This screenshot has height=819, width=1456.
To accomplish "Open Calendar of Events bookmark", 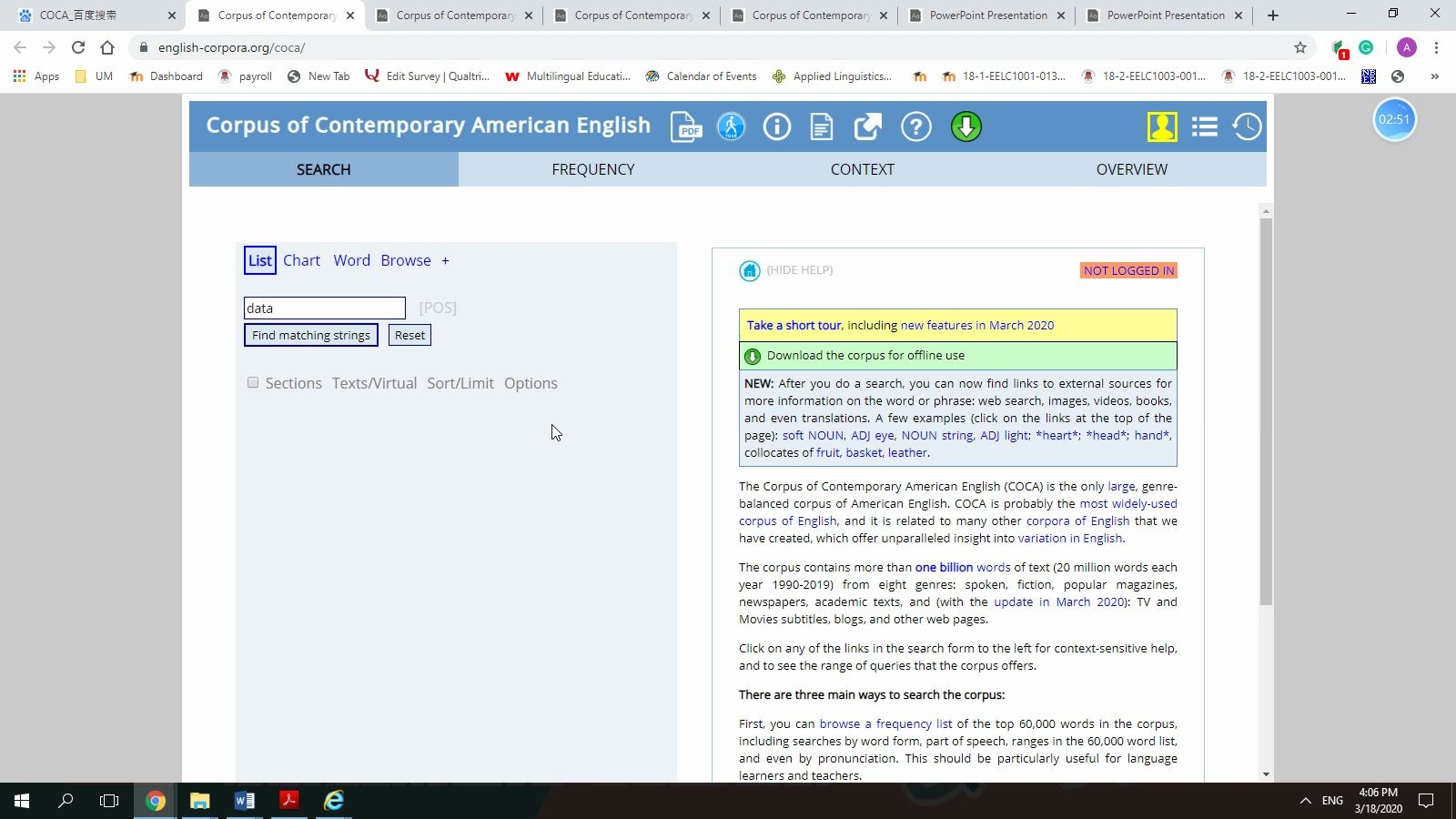I will [701, 76].
